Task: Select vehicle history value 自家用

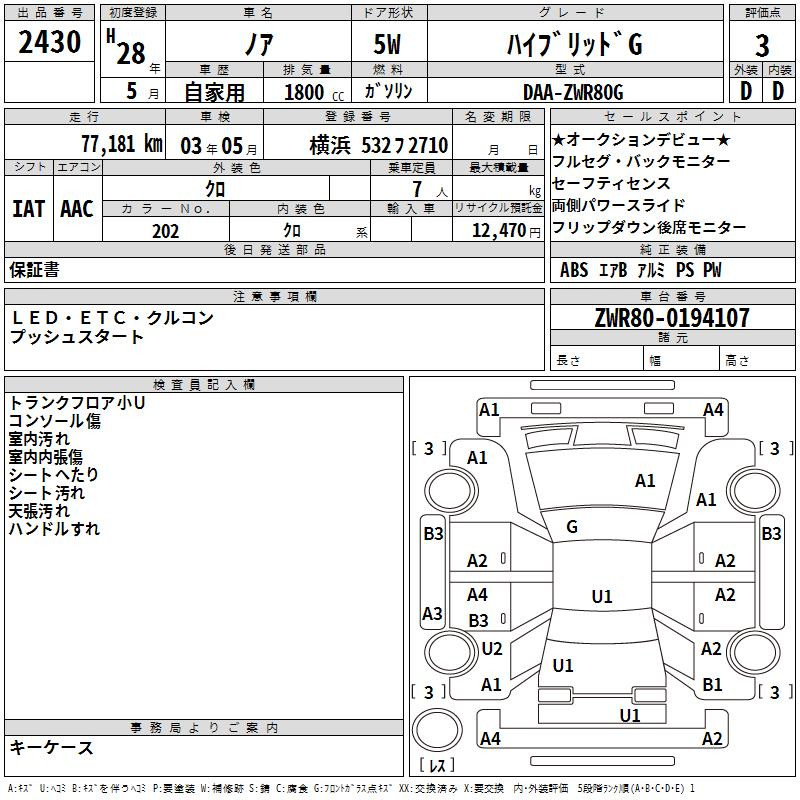Action: 214,92
